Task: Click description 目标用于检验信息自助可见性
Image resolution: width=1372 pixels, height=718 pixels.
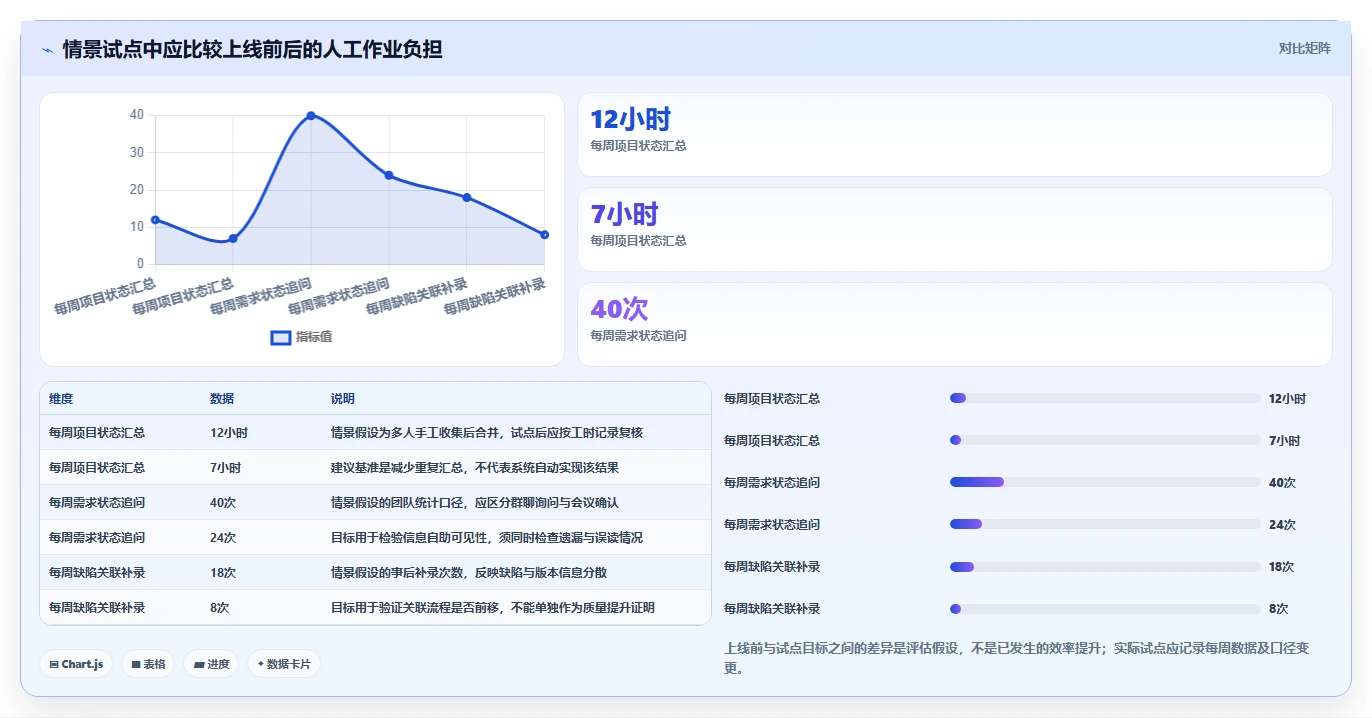Action: (487, 538)
